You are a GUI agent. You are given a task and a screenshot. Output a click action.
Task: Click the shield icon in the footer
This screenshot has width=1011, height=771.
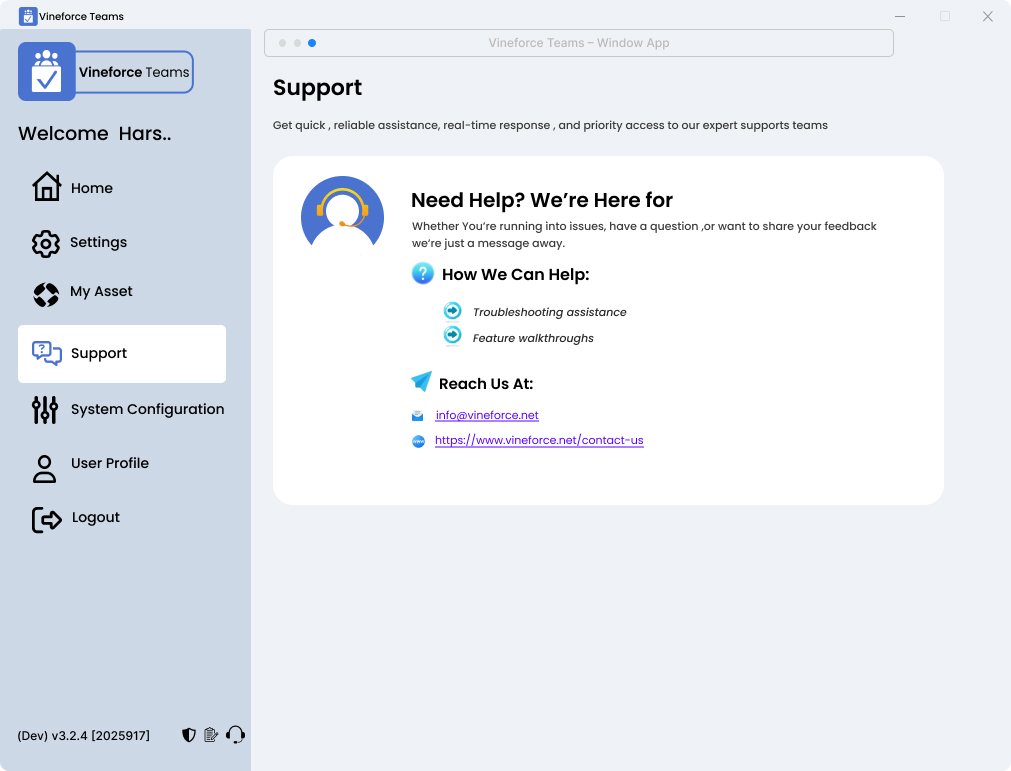(x=188, y=735)
